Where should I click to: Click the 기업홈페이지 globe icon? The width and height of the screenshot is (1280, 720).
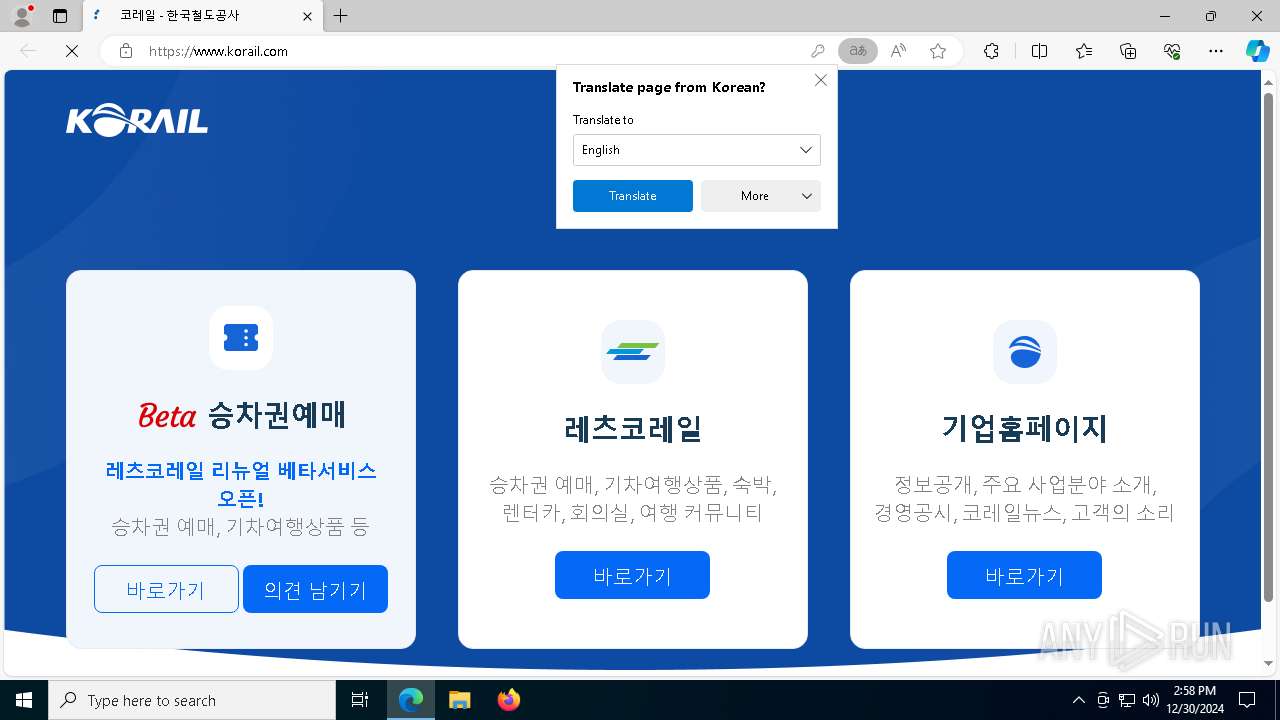point(1025,352)
